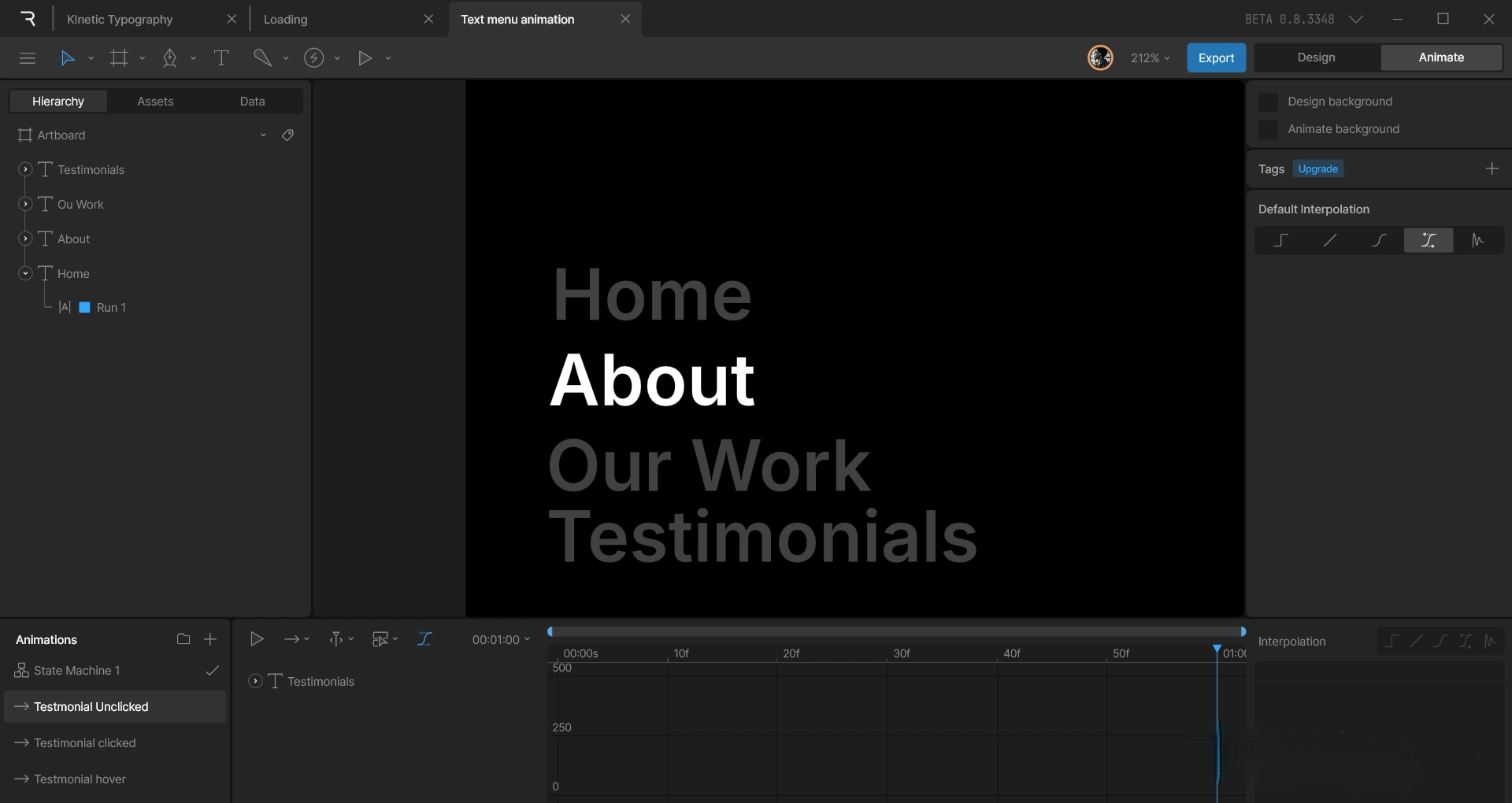
Task: Expand the About hierarchy item
Action: 25,239
